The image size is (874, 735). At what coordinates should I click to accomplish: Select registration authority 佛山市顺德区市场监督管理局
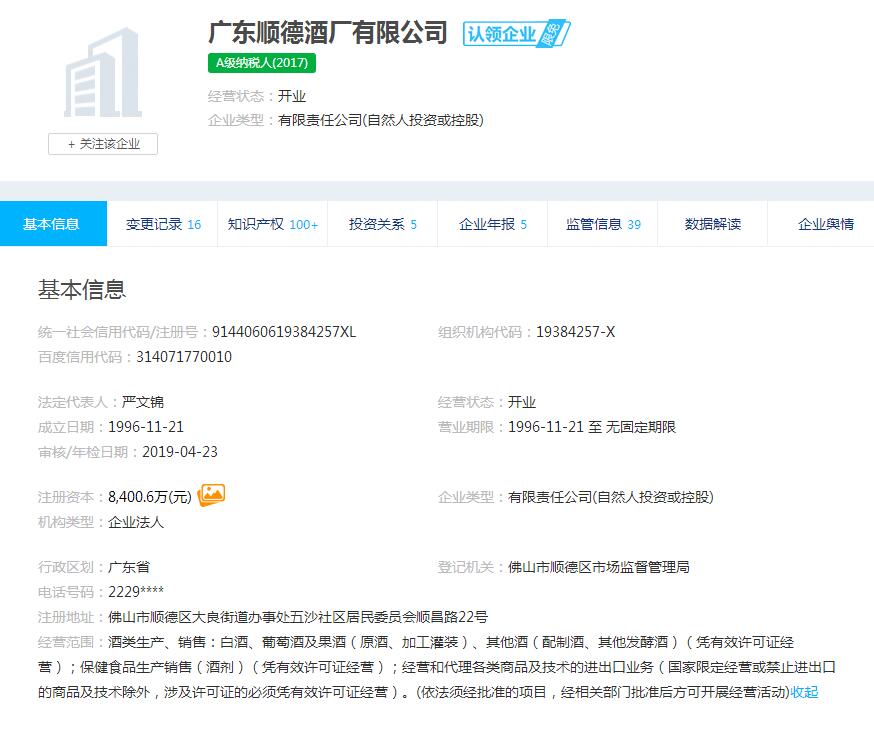(x=599, y=567)
